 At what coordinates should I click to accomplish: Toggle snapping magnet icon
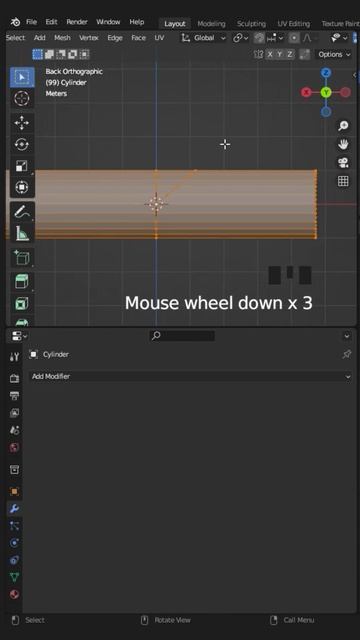click(x=259, y=38)
